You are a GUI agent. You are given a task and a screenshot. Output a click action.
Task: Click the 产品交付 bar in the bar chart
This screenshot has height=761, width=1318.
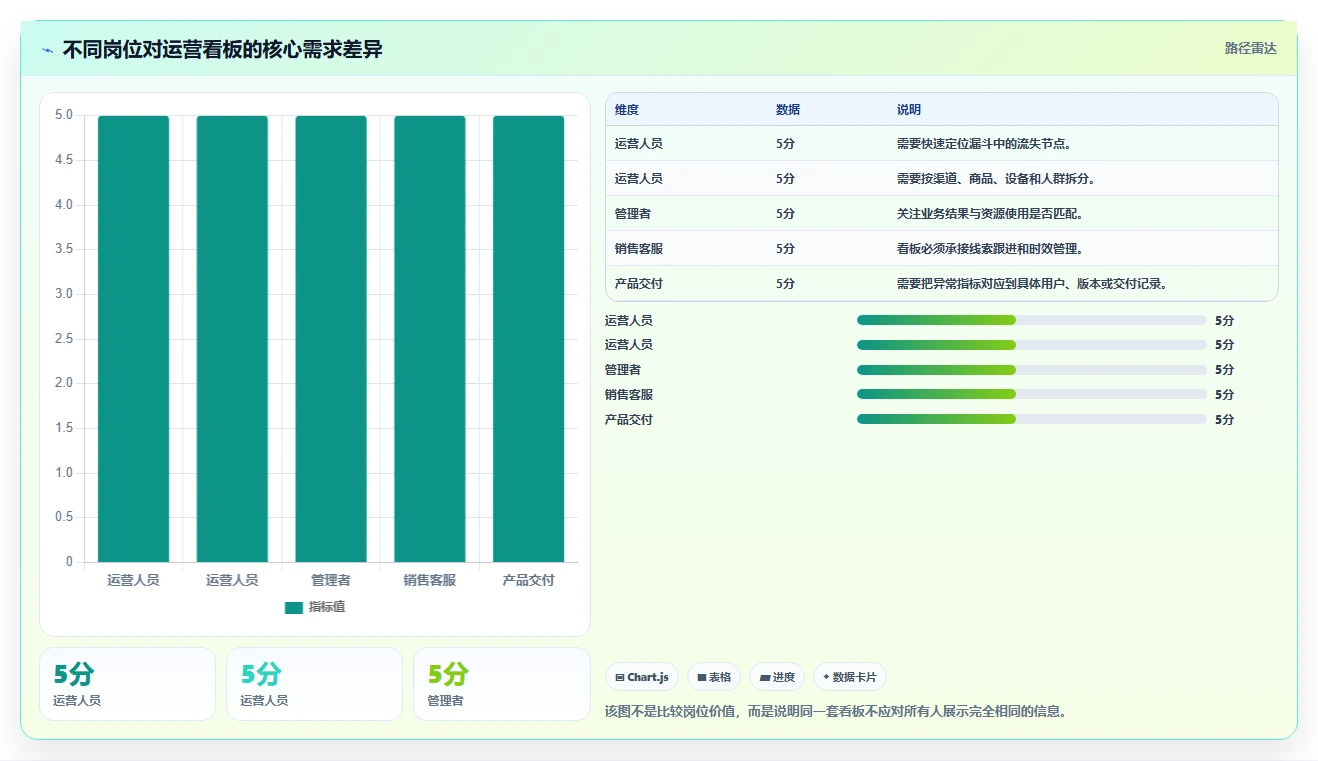coord(528,339)
